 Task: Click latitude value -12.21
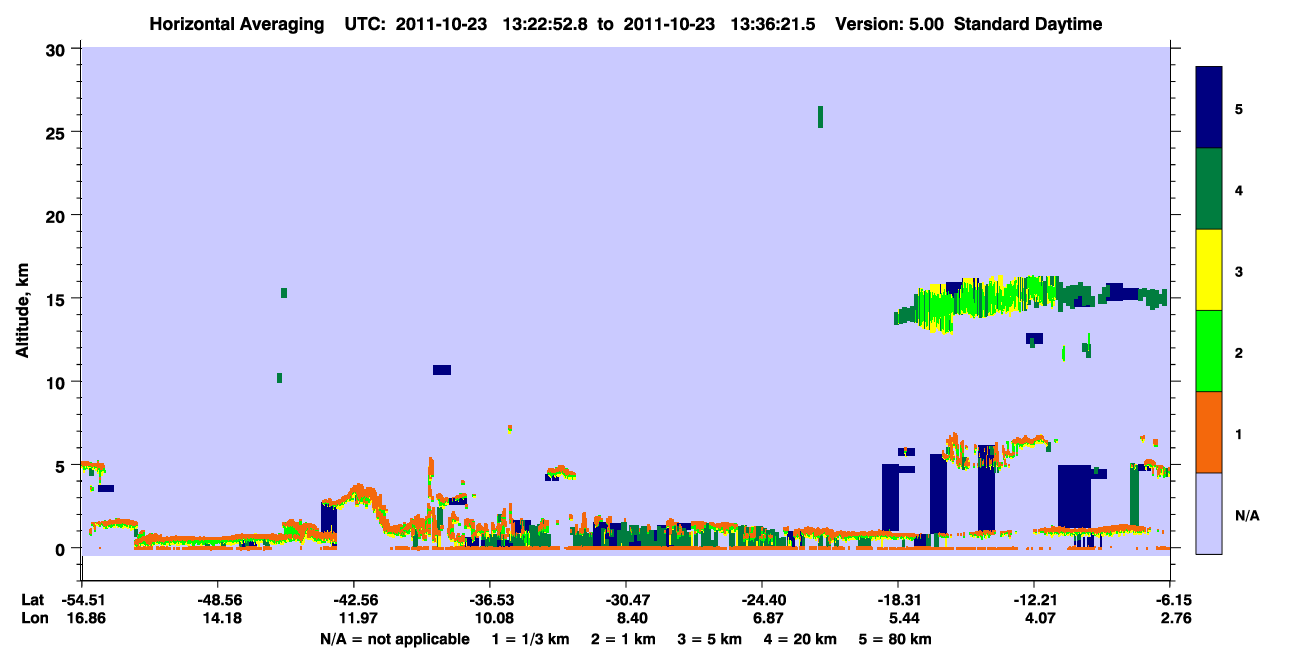pos(1034,599)
